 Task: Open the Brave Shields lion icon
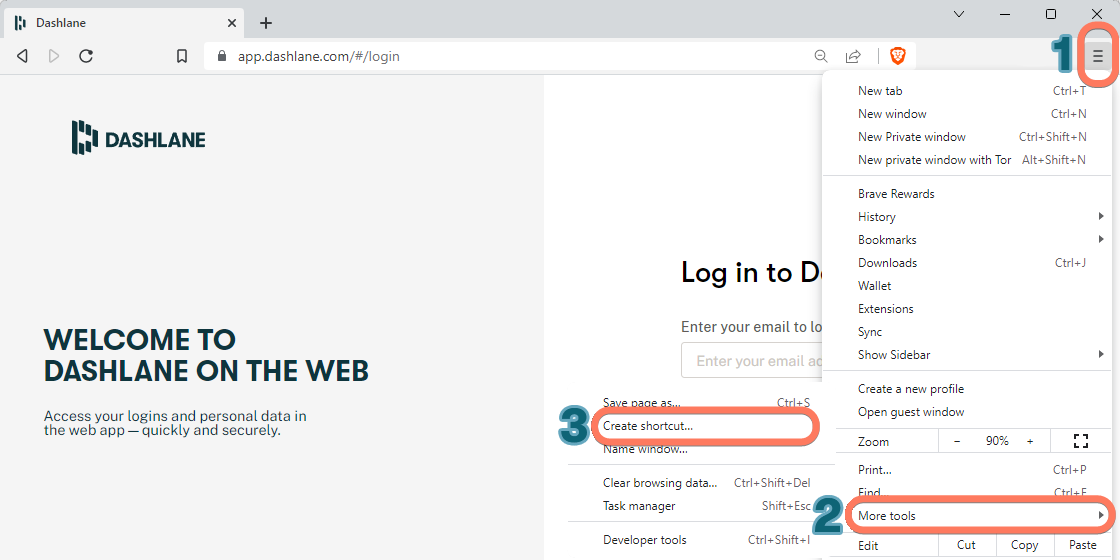point(898,56)
